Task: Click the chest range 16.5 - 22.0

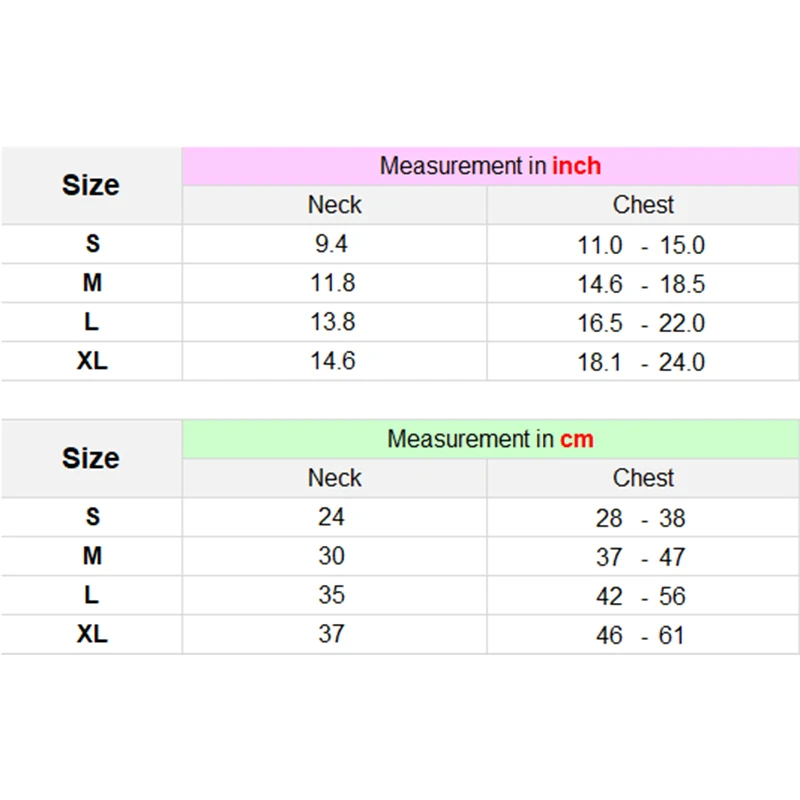Action: click(x=641, y=323)
